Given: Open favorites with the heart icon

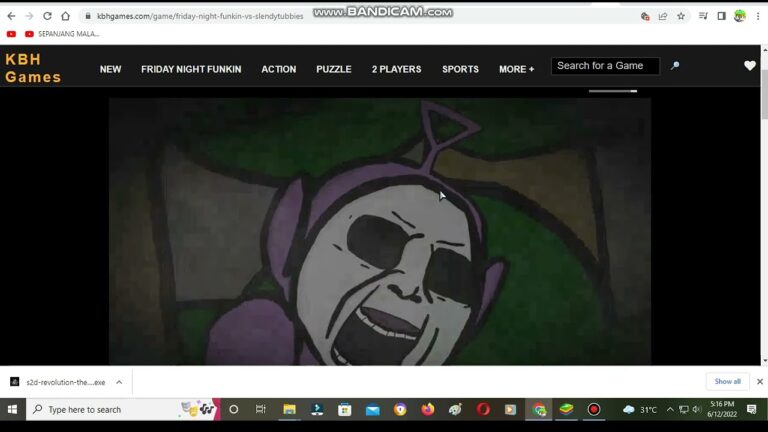Looking at the screenshot, I should coord(749,66).
